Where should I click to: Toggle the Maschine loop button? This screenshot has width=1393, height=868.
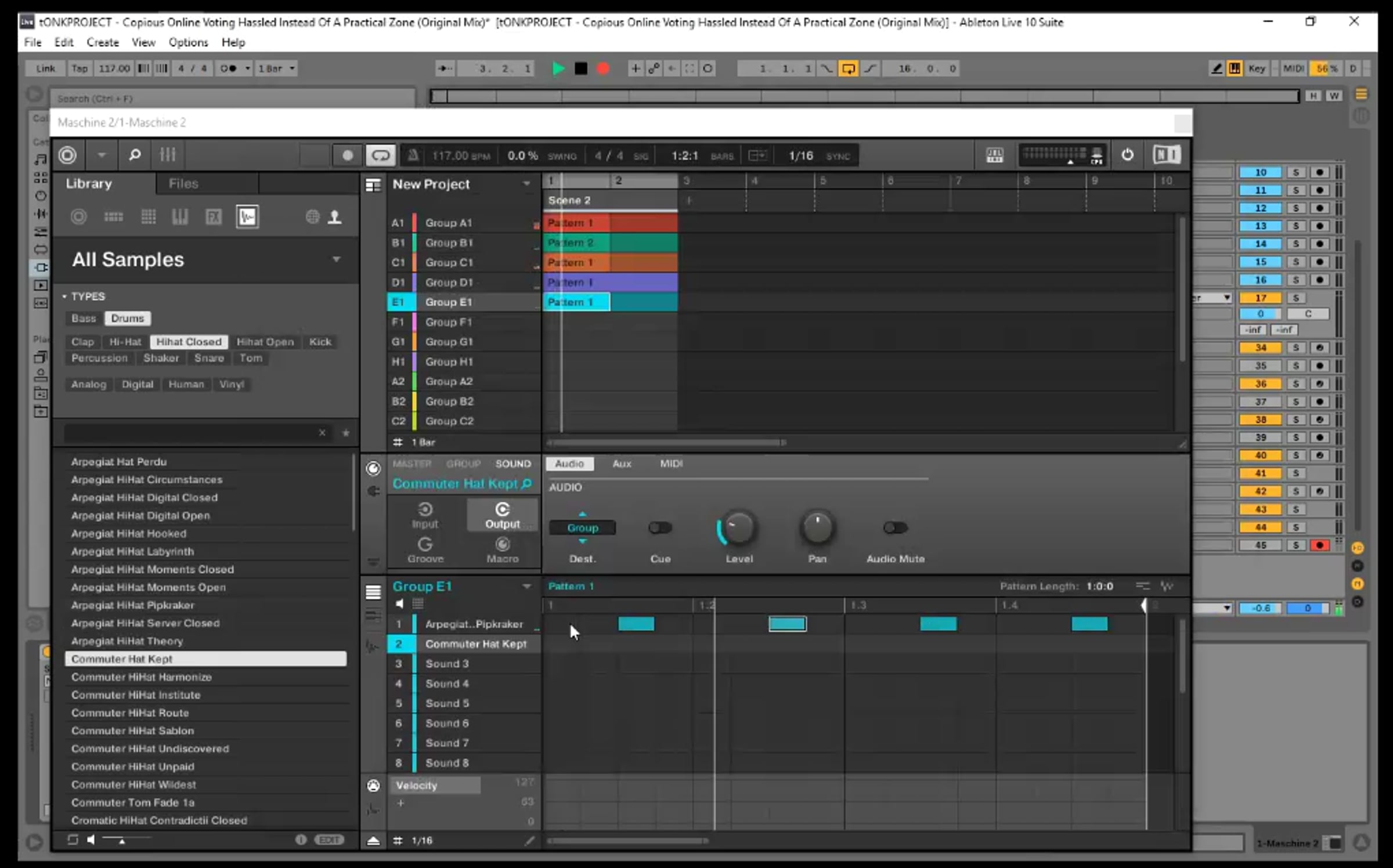click(381, 155)
